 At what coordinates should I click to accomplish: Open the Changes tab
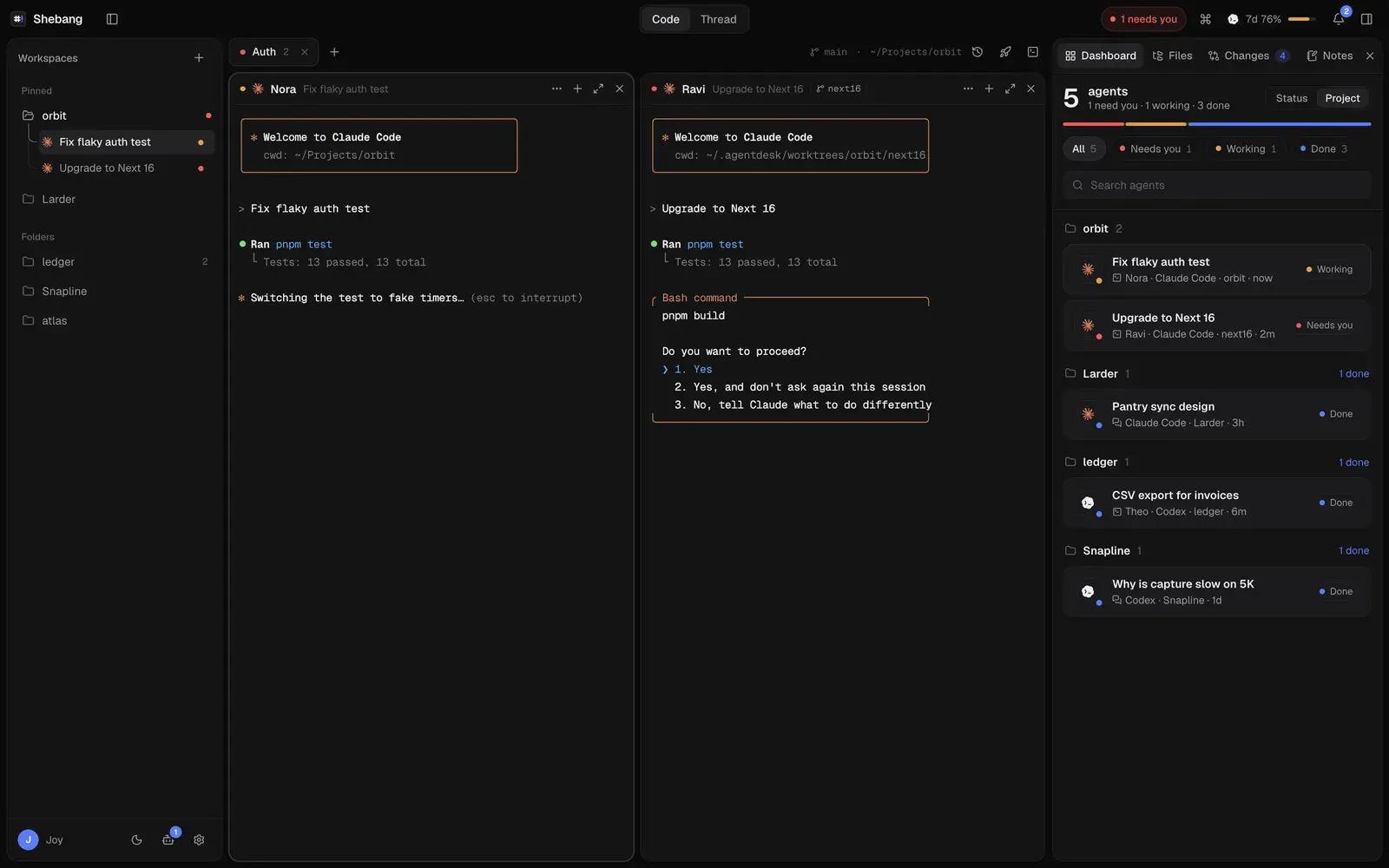pyautogui.click(x=1247, y=56)
